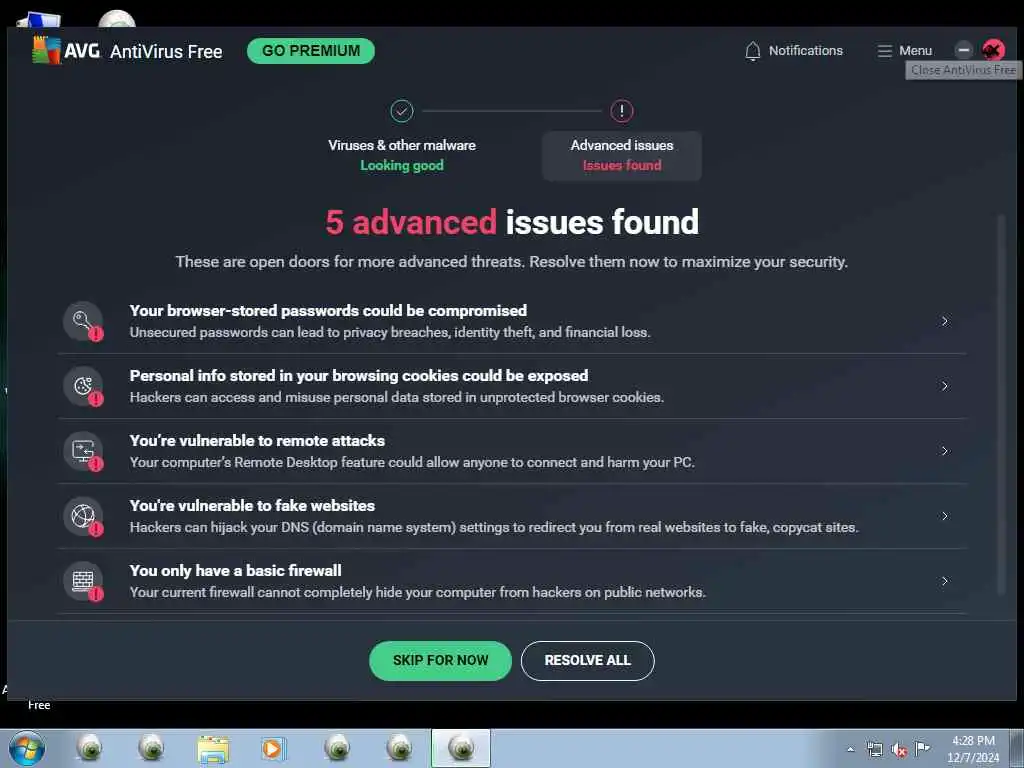Click the network tray icon
The image size is (1024, 768).
point(874,750)
